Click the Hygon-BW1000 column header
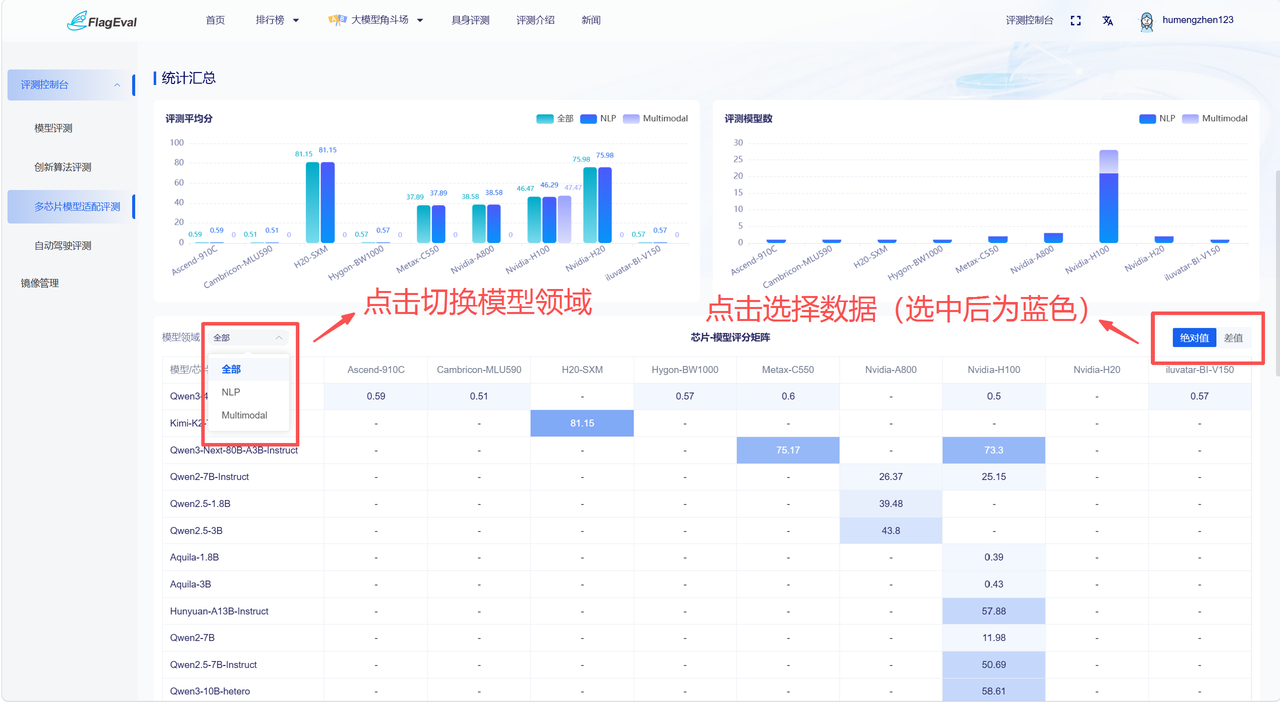 coord(685,370)
